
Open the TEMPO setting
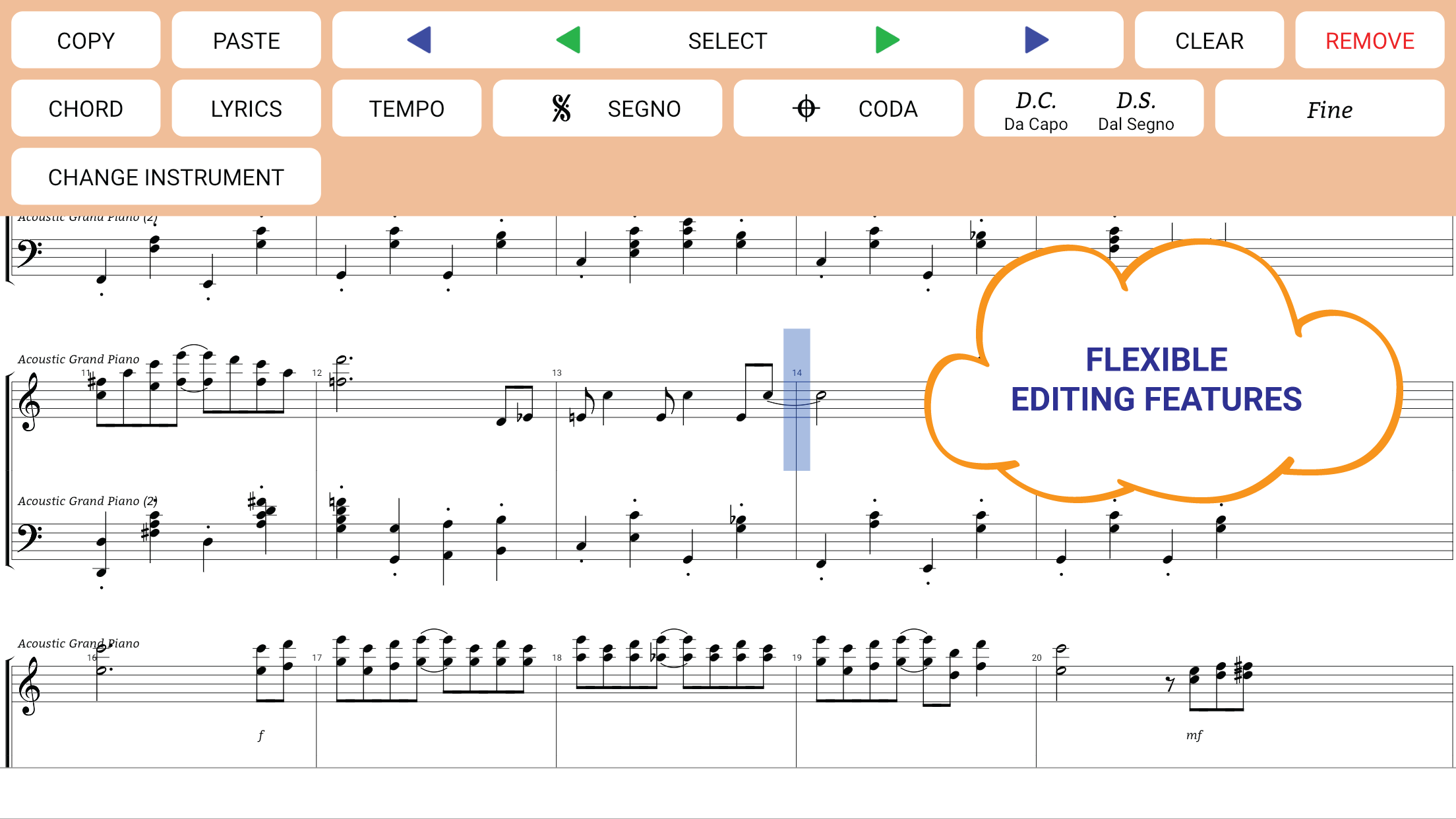[x=406, y=109]
